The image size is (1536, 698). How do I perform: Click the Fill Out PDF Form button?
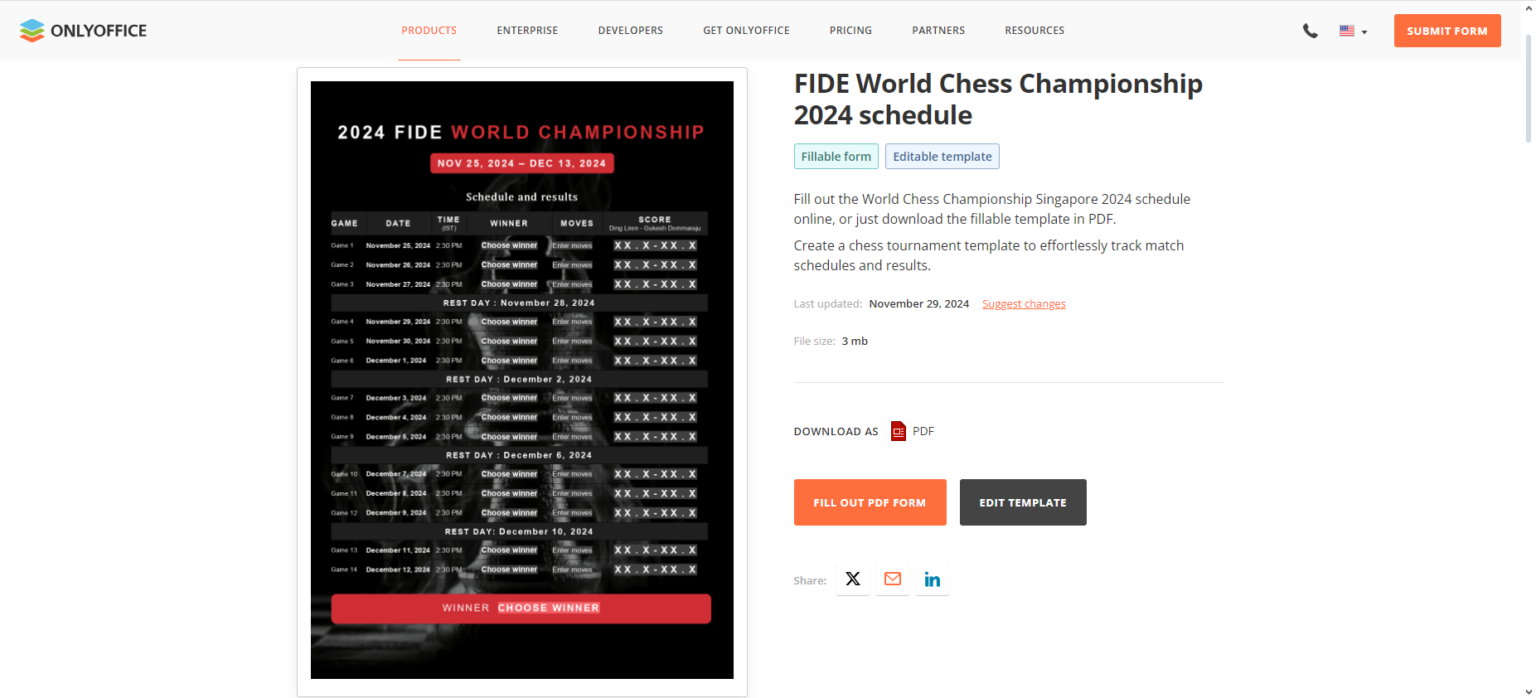pyautogui.click(x=869, y=502)
